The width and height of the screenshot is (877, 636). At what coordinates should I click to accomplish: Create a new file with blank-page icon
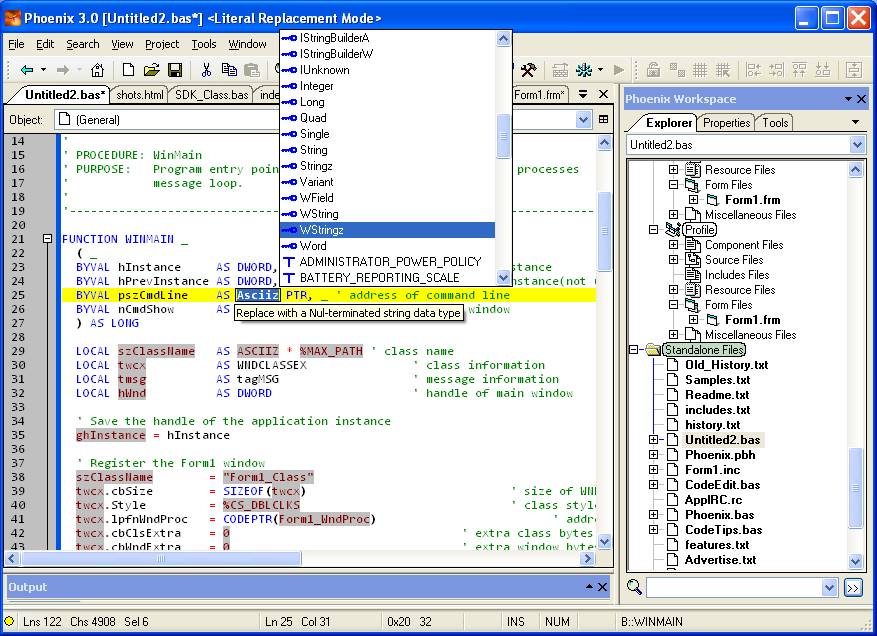(x=128, y=69)
